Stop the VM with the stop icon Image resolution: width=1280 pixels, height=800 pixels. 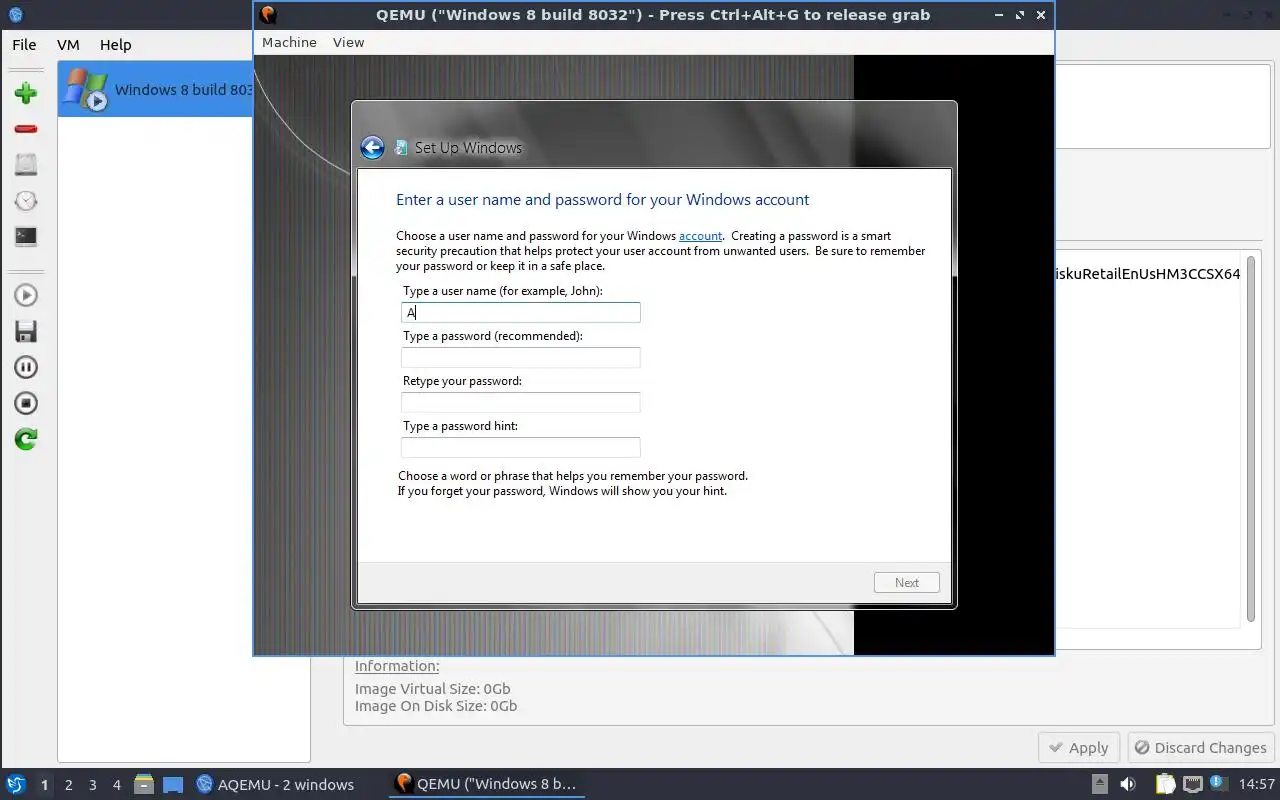pos(26,403)
